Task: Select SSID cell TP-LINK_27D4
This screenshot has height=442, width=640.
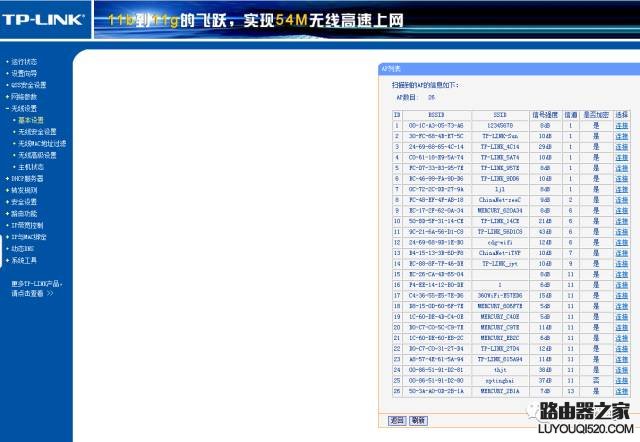Action: point(500,349)
